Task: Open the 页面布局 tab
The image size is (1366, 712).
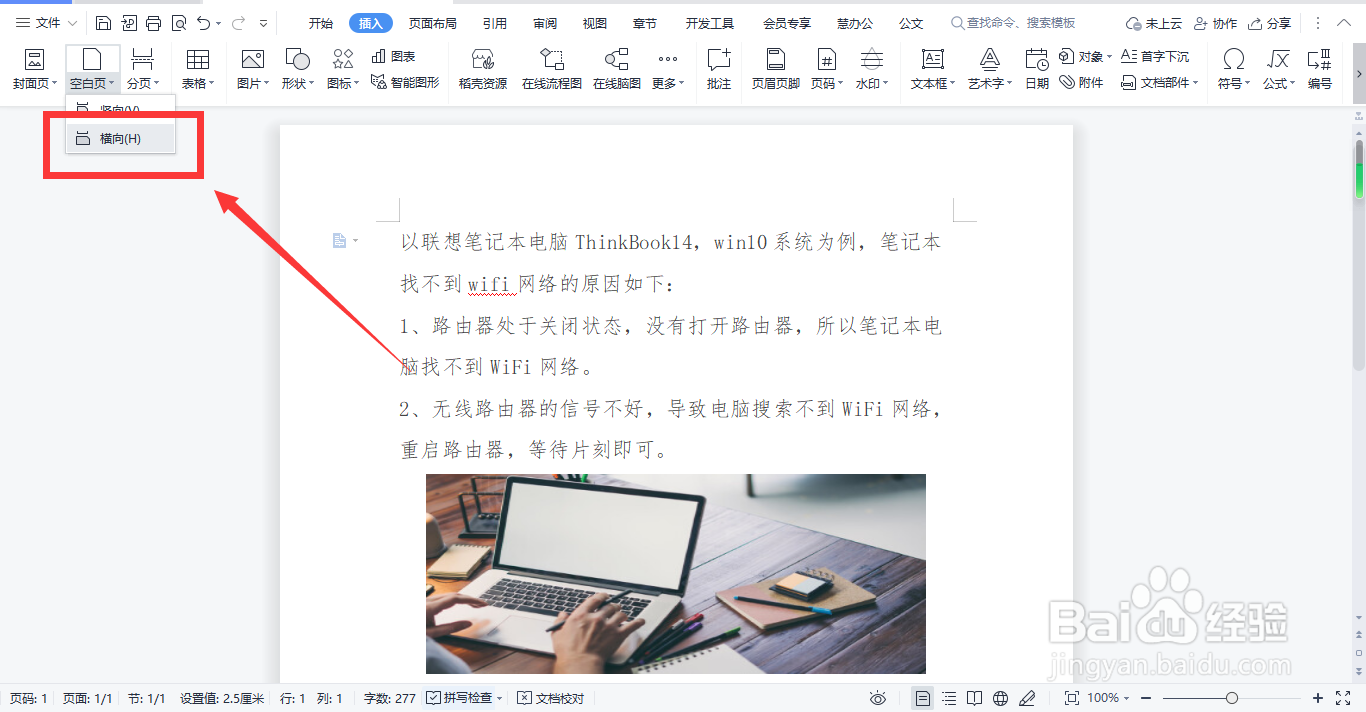Action: tap(432, 23)
